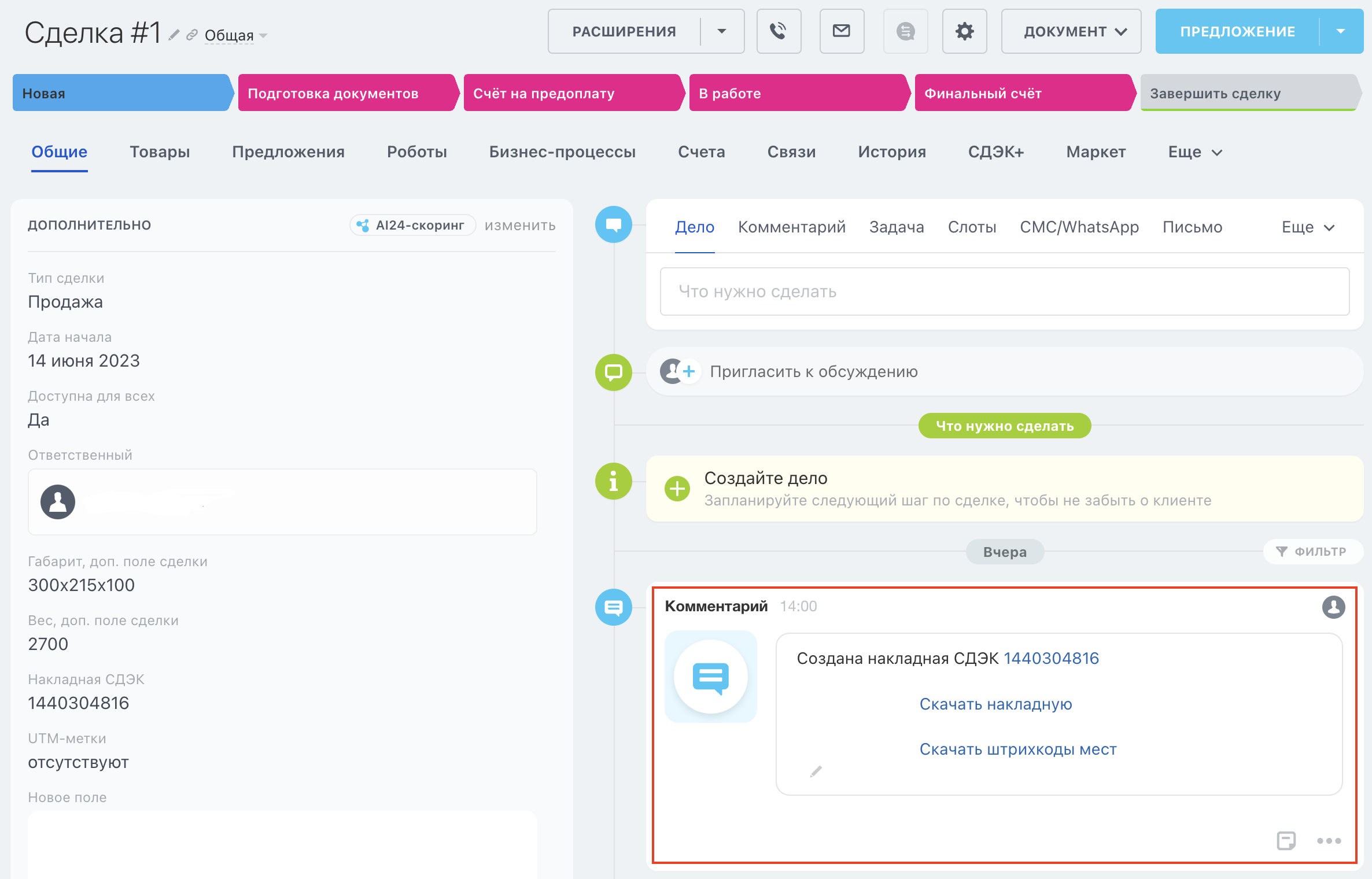1372x879 pixels.
Task: Expand the РАСШИРЕНИЯ dropdown arrow
Action: (x=722, y=31)
